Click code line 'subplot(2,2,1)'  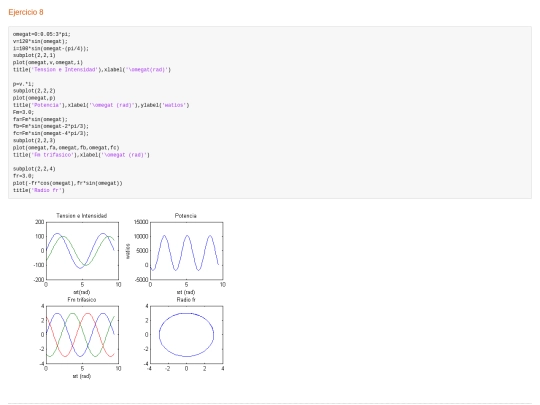(x=34, y=55)
